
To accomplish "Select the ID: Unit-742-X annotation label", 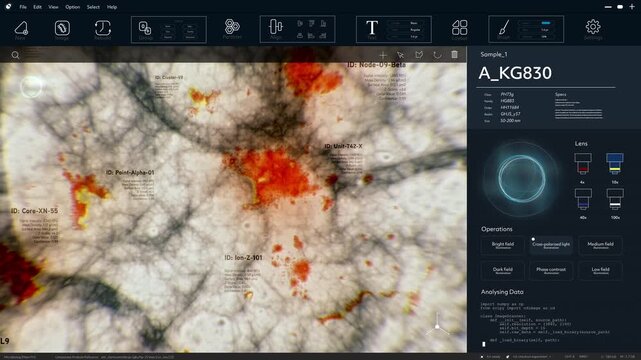I will point(343,146).
